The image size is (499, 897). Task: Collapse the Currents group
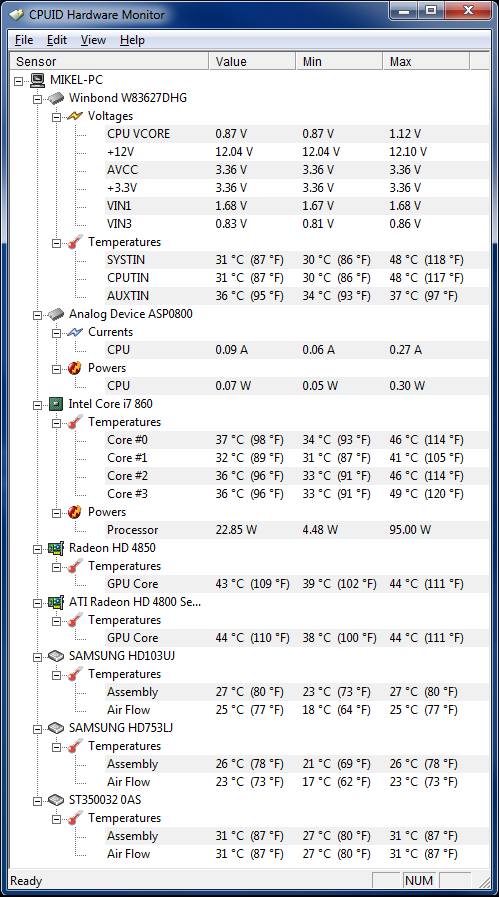[x=56, y=332]
